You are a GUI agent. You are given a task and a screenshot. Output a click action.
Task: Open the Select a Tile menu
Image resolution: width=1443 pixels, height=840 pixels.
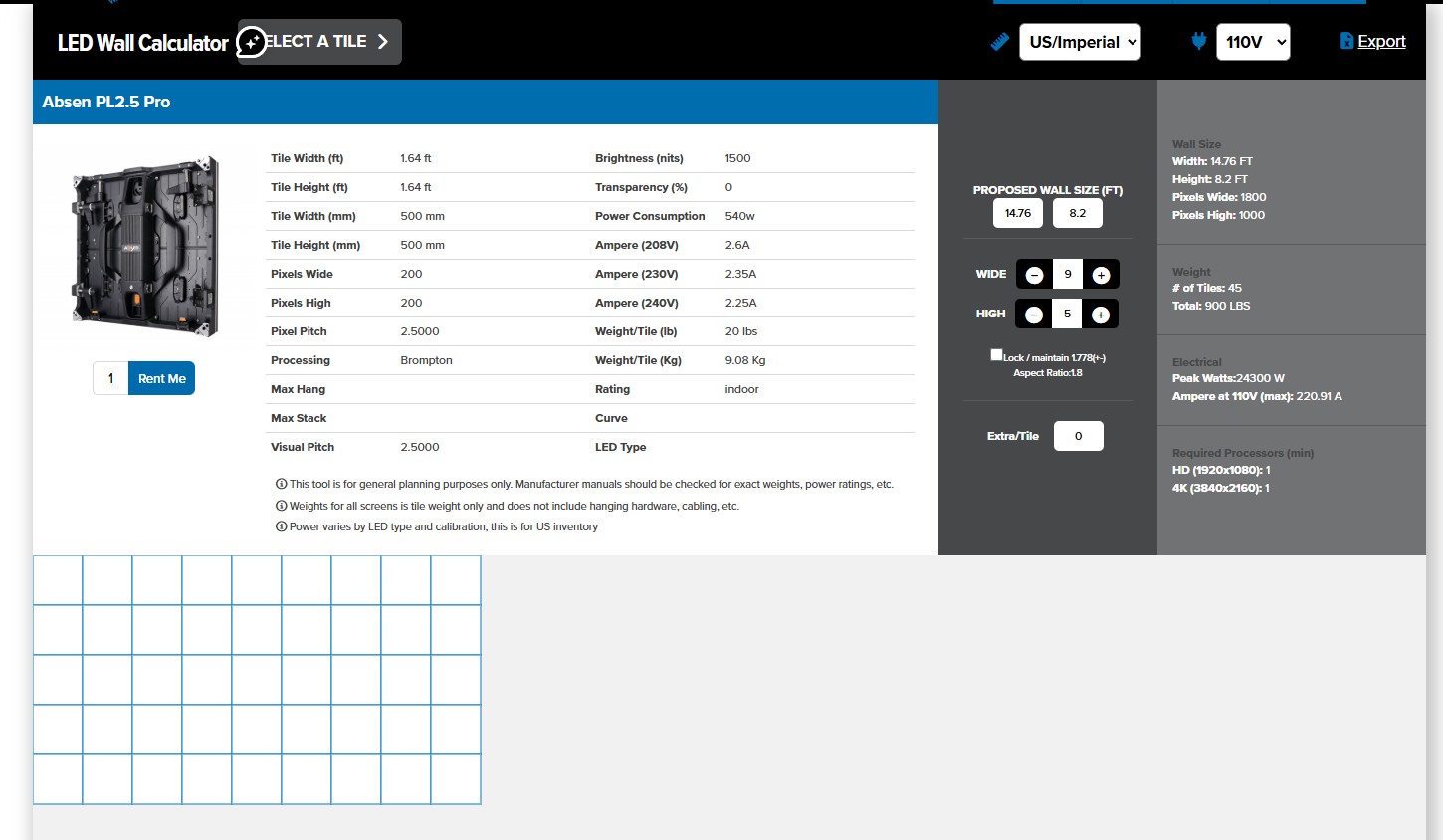(x=319, y=42)
